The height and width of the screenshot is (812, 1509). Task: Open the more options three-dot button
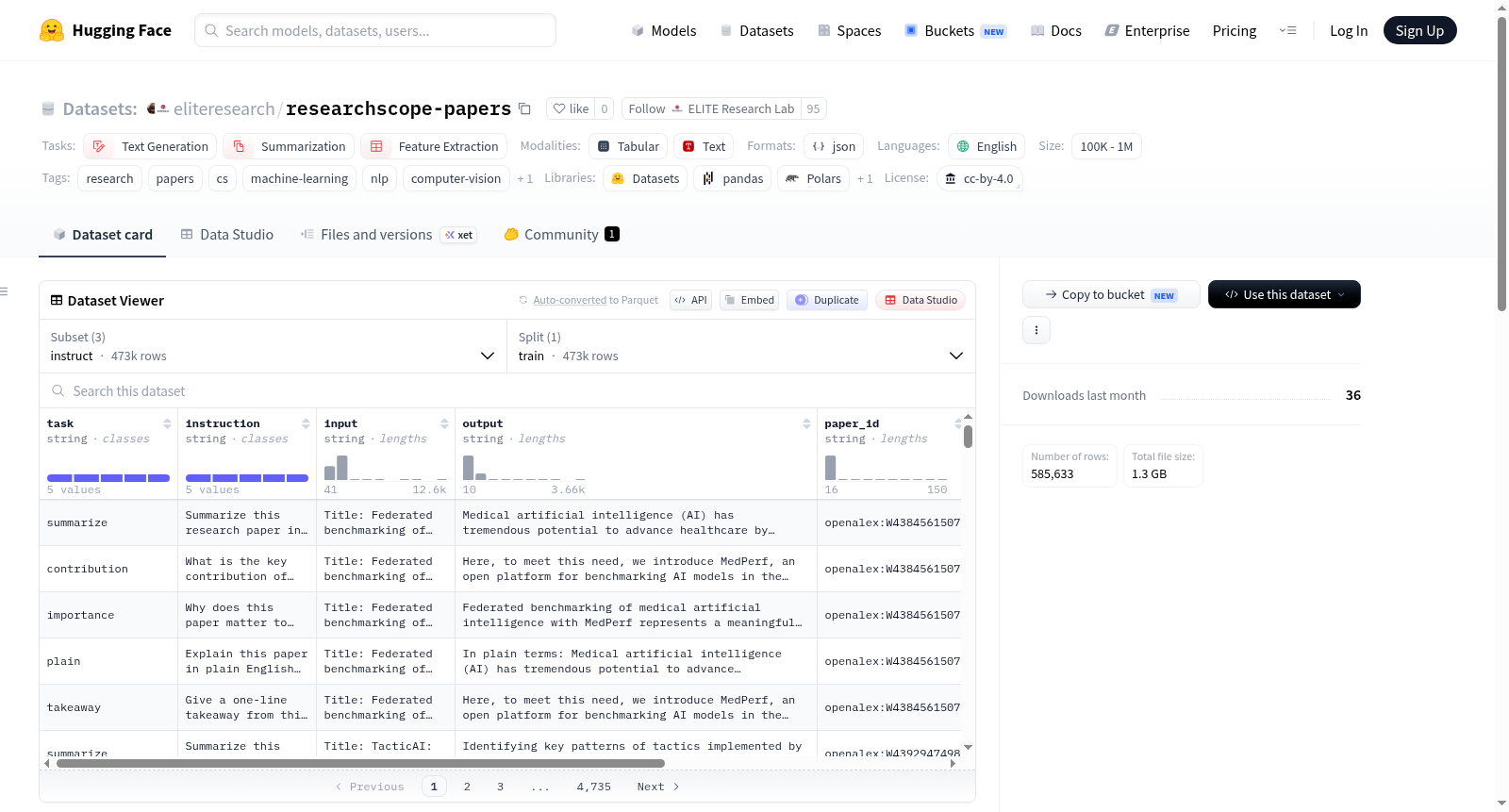click(1036, 330)
